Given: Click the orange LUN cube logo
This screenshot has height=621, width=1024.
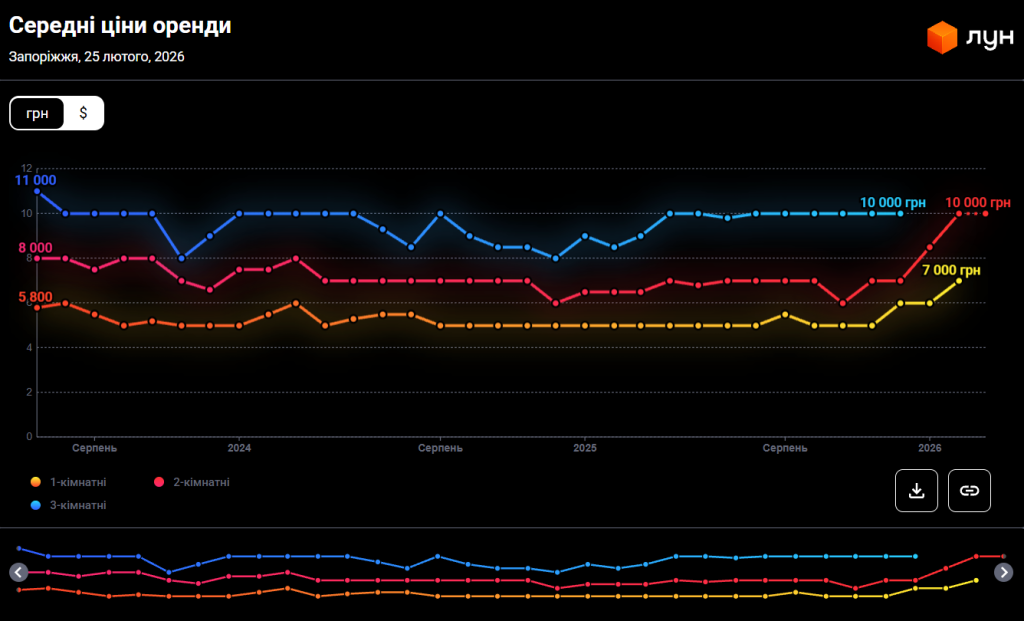Looking at the screenshot, I should click(942, 38).
